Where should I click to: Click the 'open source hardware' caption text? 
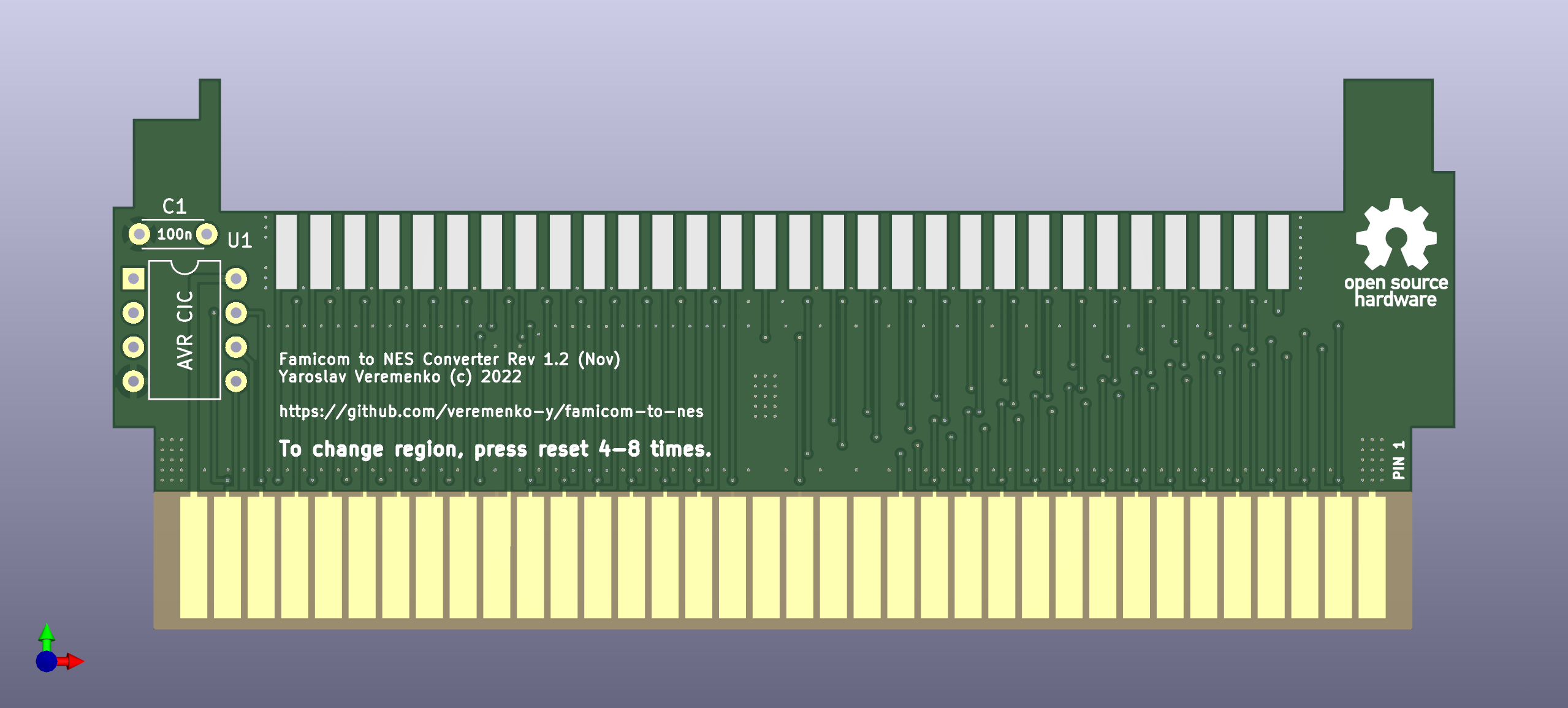pos(1396,291)
